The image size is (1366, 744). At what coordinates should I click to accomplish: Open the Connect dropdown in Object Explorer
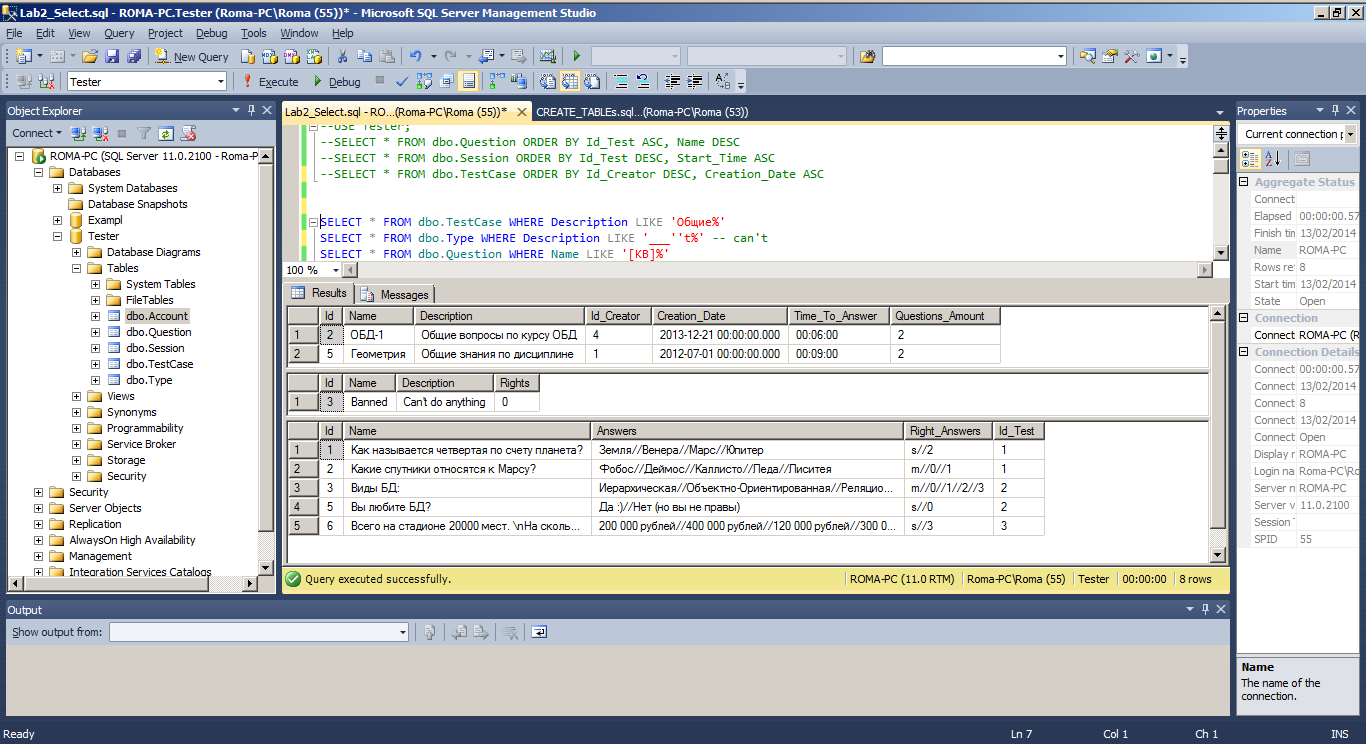[x=37, y=133]
